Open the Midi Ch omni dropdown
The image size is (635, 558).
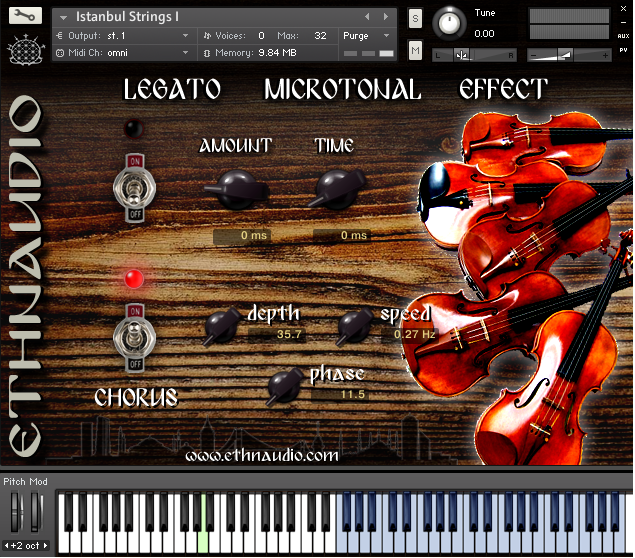pyautogui.click(x=125, y=53)
